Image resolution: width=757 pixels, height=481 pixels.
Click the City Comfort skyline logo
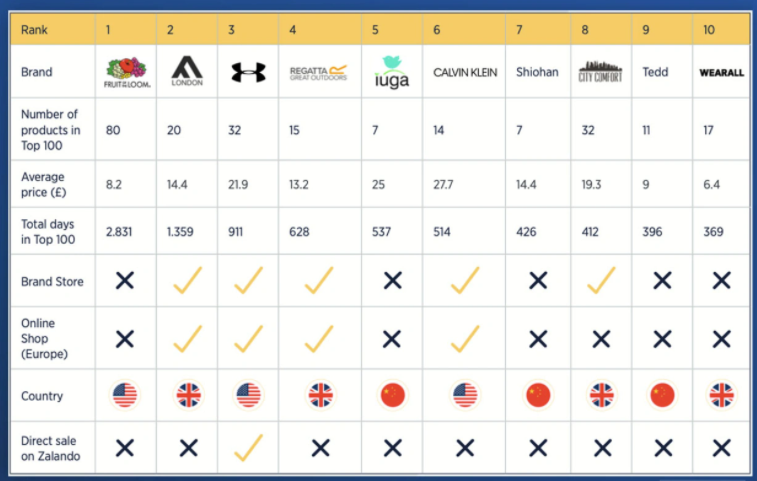pyautogui.click(x=600, y=72)
